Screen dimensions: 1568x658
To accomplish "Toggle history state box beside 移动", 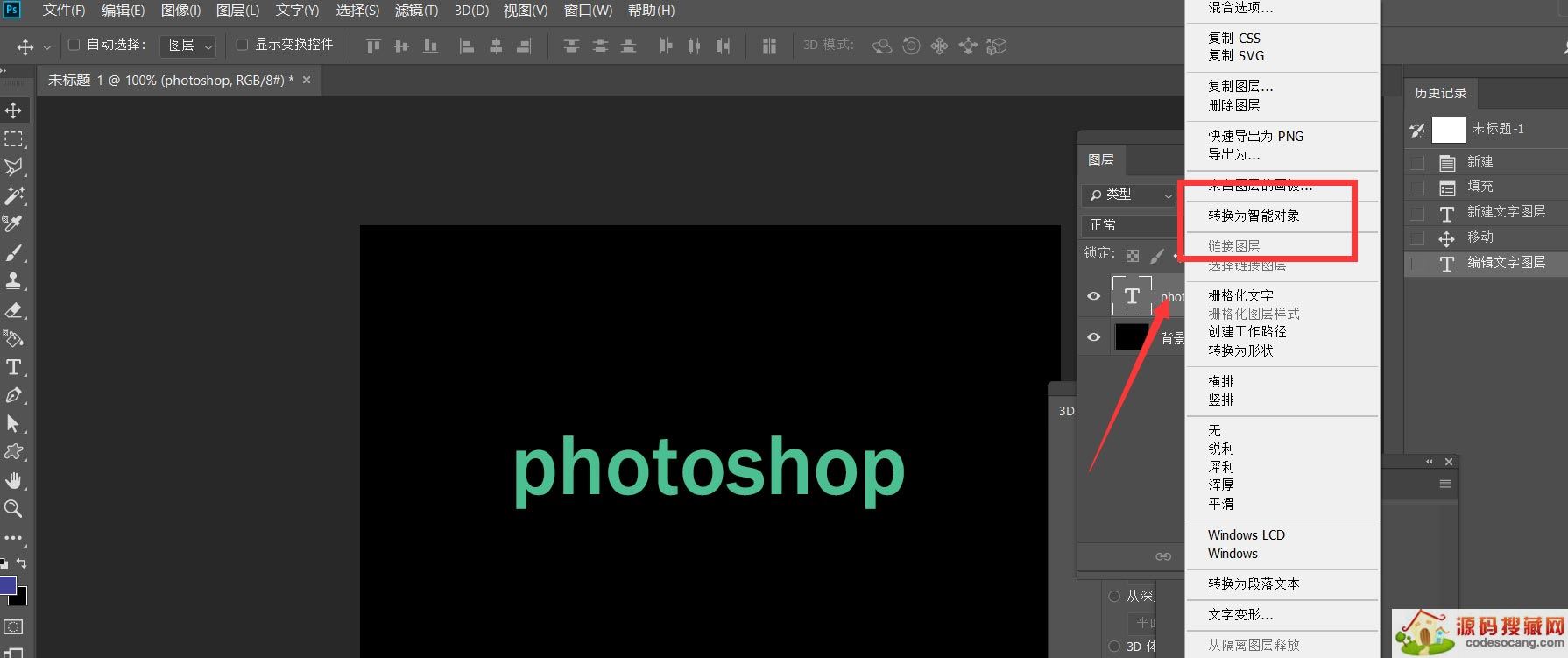I will tap(1417, 239).
